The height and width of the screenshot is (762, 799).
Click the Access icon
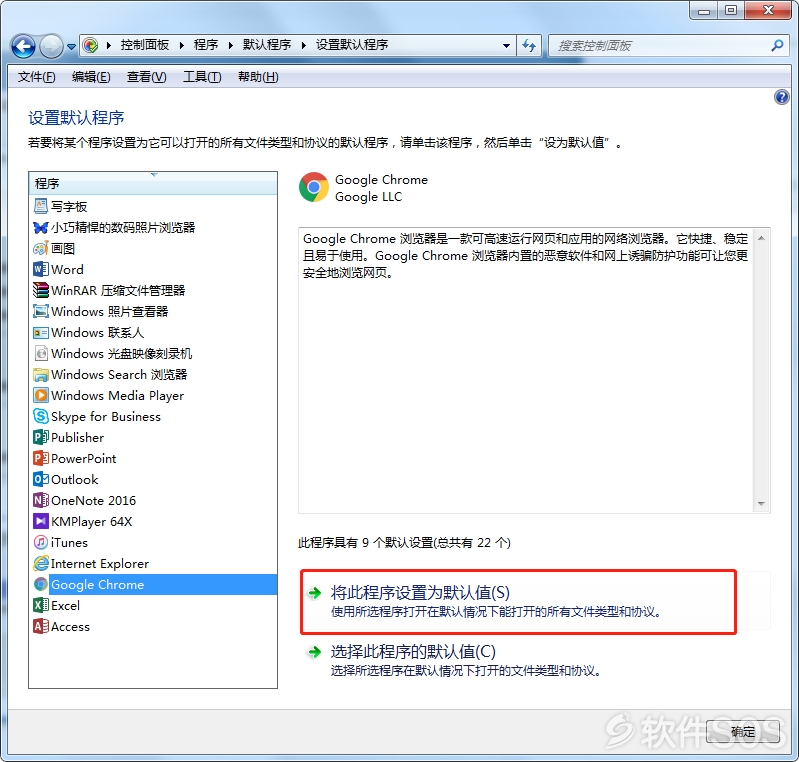(x=41, y=626)
